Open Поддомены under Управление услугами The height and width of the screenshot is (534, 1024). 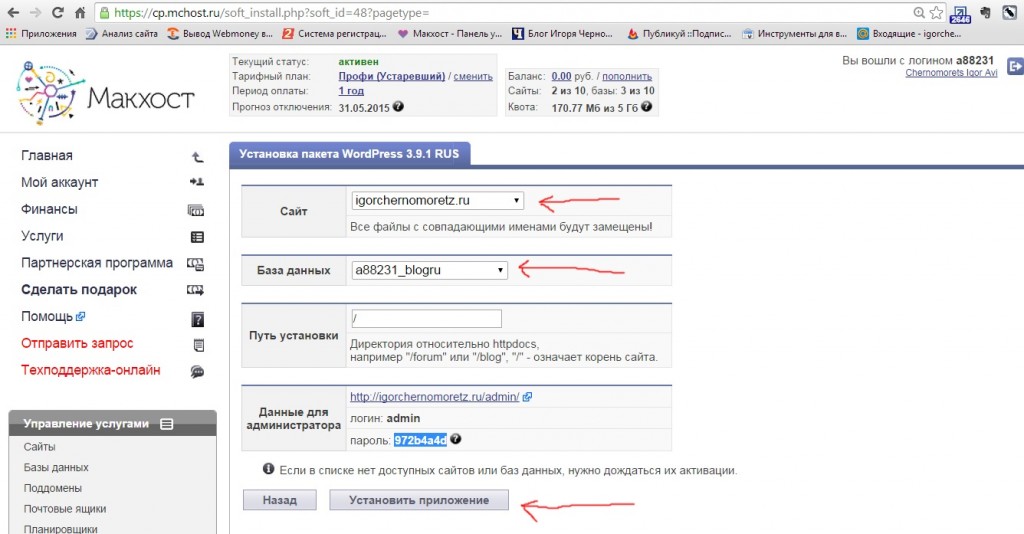point(52,488)
